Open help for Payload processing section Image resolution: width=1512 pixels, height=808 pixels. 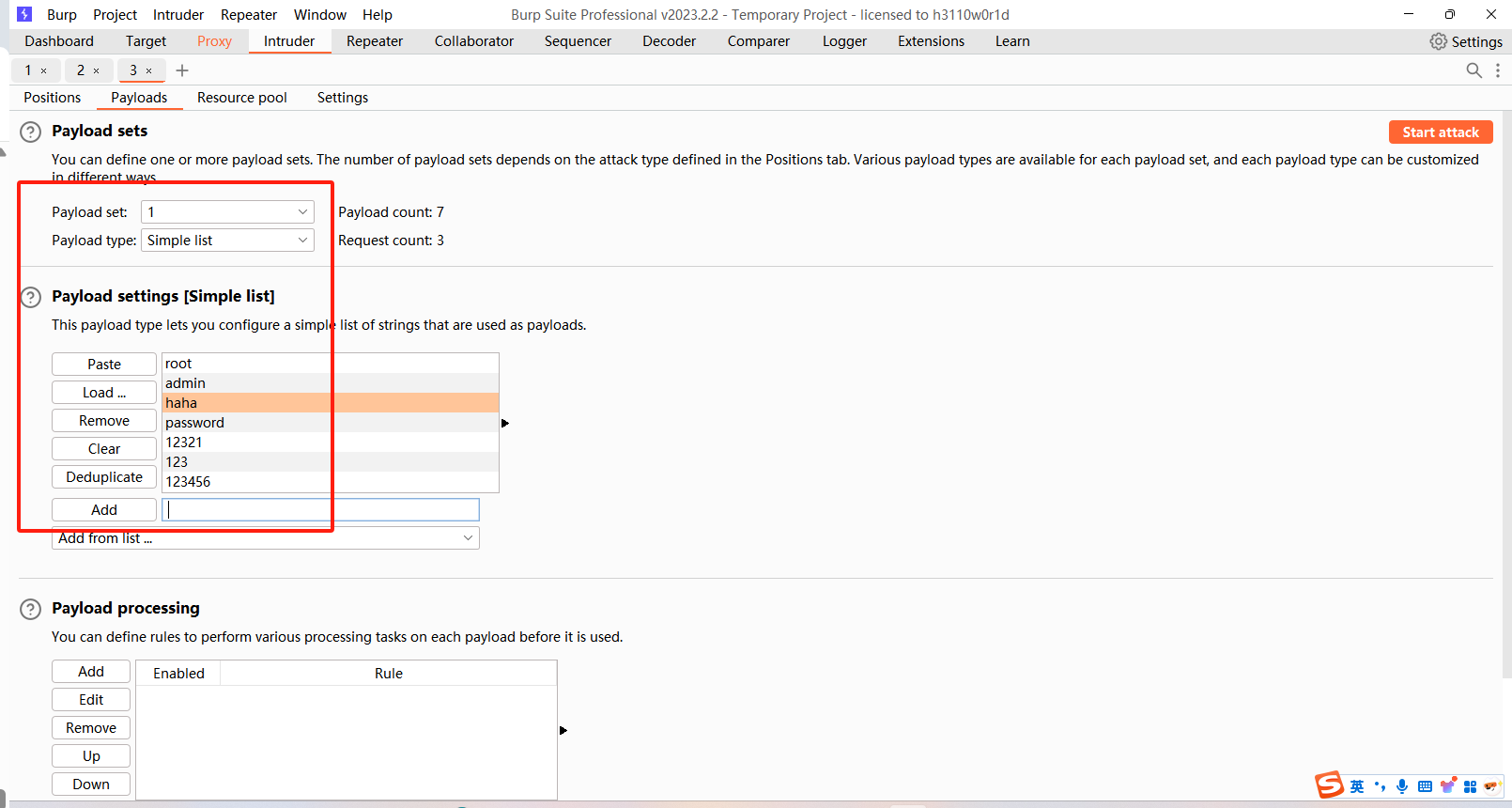point(31,609)
